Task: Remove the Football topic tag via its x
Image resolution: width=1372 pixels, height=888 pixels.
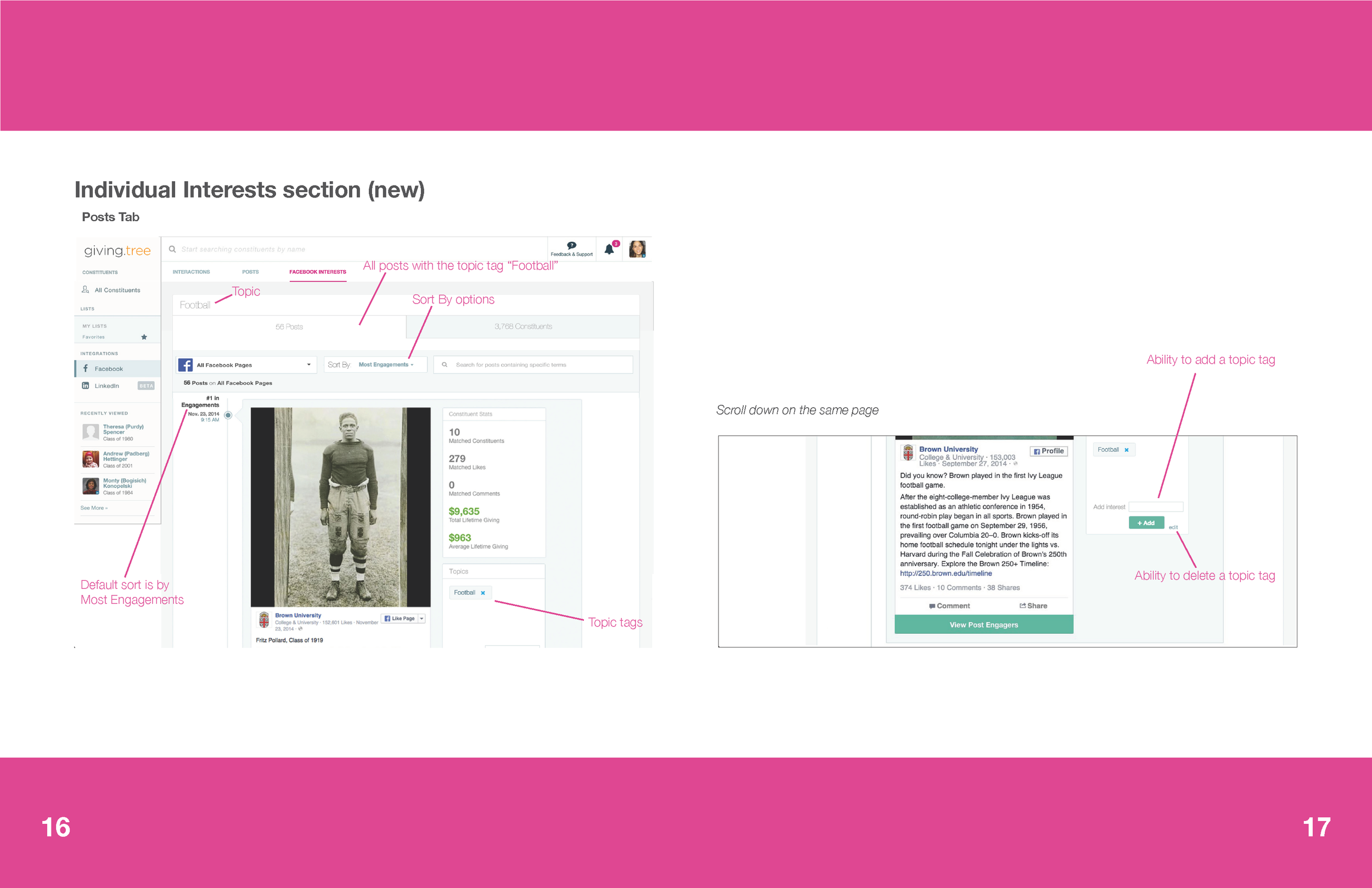Action: (x=482, y=592)
